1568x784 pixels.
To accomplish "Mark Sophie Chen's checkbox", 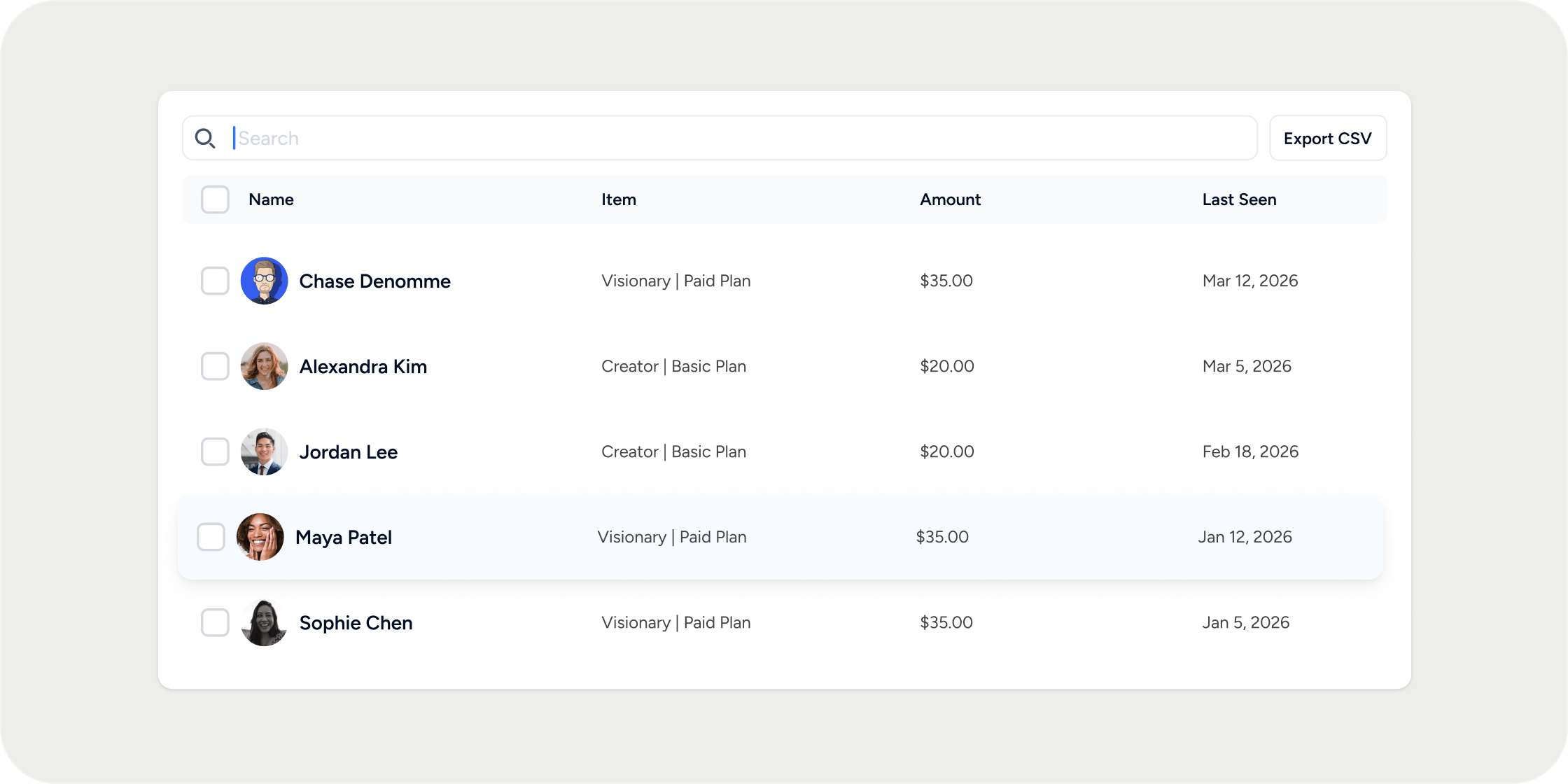I will 215,622.
